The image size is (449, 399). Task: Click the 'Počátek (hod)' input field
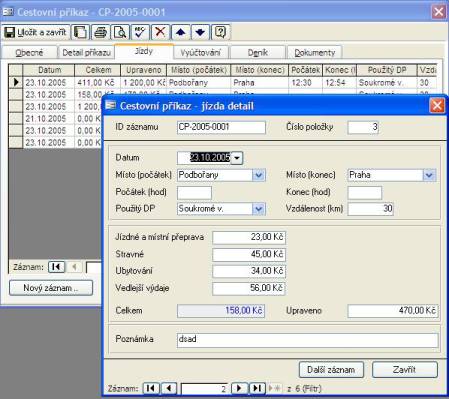194,192
